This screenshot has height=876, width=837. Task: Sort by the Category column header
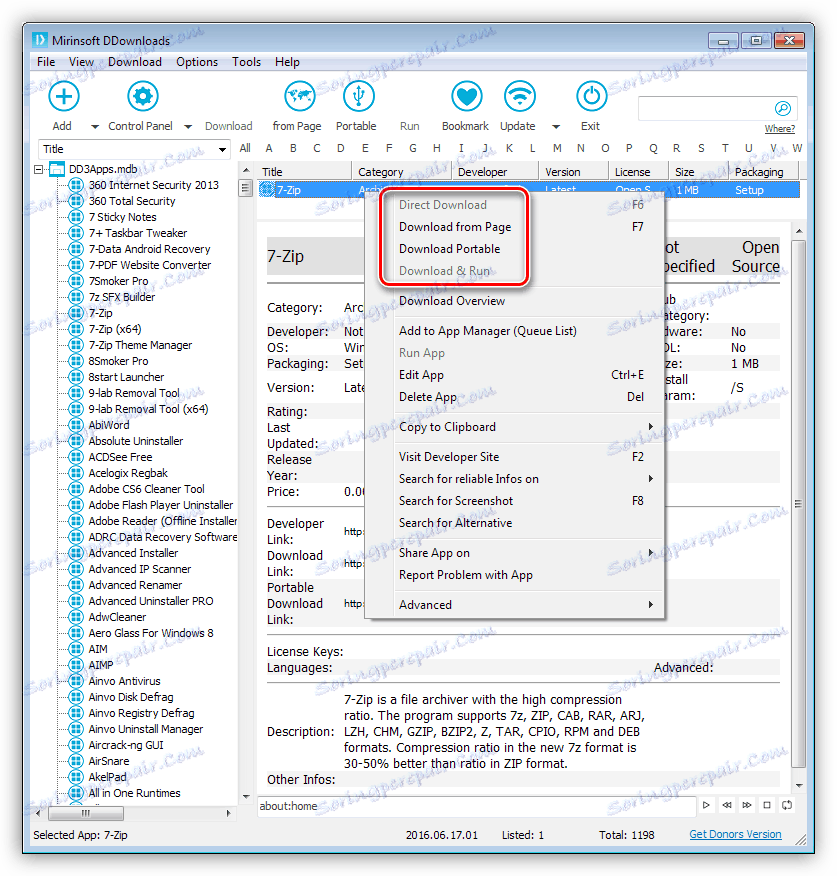pyautogui.click(x=401, y=172)
